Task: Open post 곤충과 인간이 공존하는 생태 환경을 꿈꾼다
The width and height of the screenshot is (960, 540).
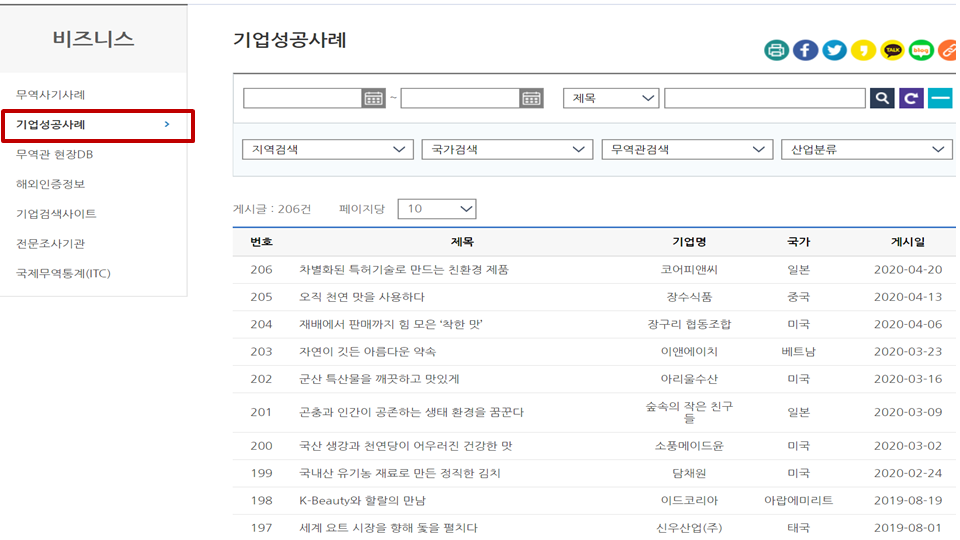Action: [x=411, y=412]
